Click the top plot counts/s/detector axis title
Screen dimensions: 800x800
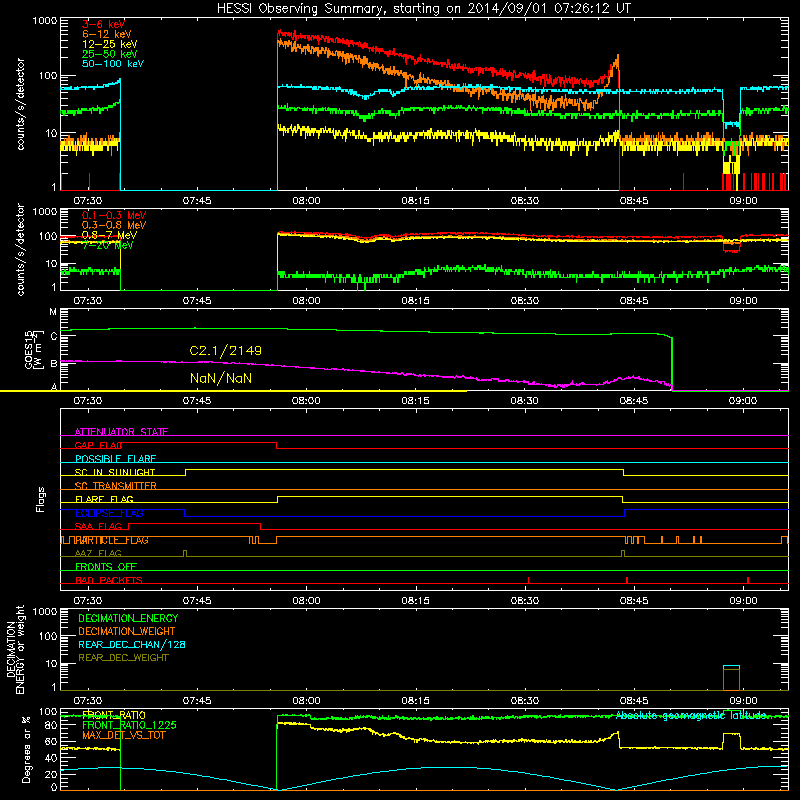[20, 104]
